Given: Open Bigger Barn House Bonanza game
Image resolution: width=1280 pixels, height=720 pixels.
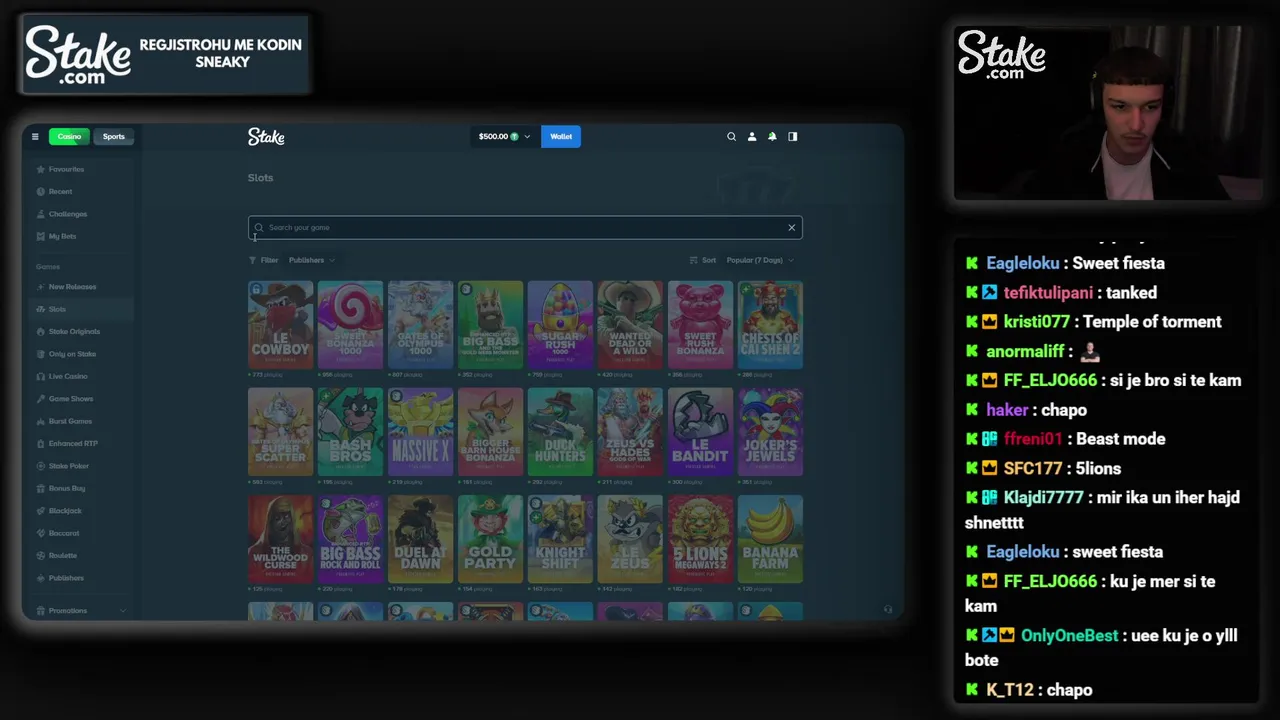Looking at the screenshot, I should pos(490,432).
